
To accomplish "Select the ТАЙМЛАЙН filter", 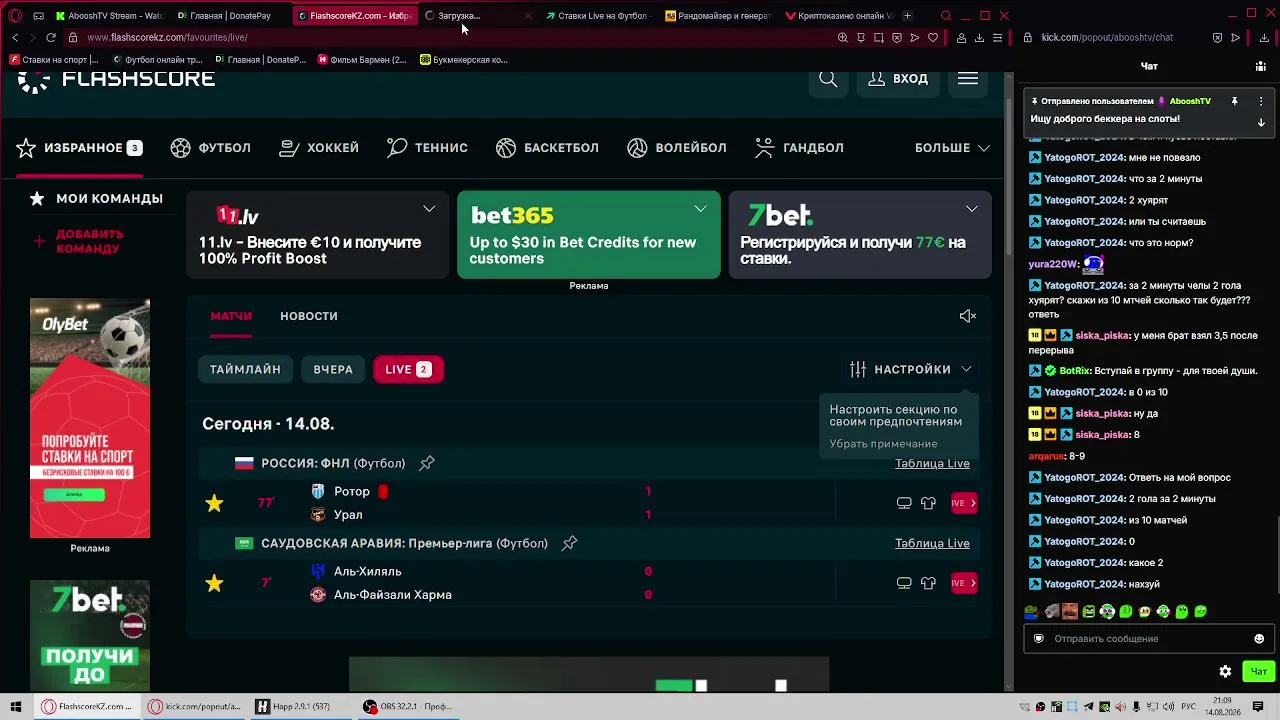I will point(245,369).
